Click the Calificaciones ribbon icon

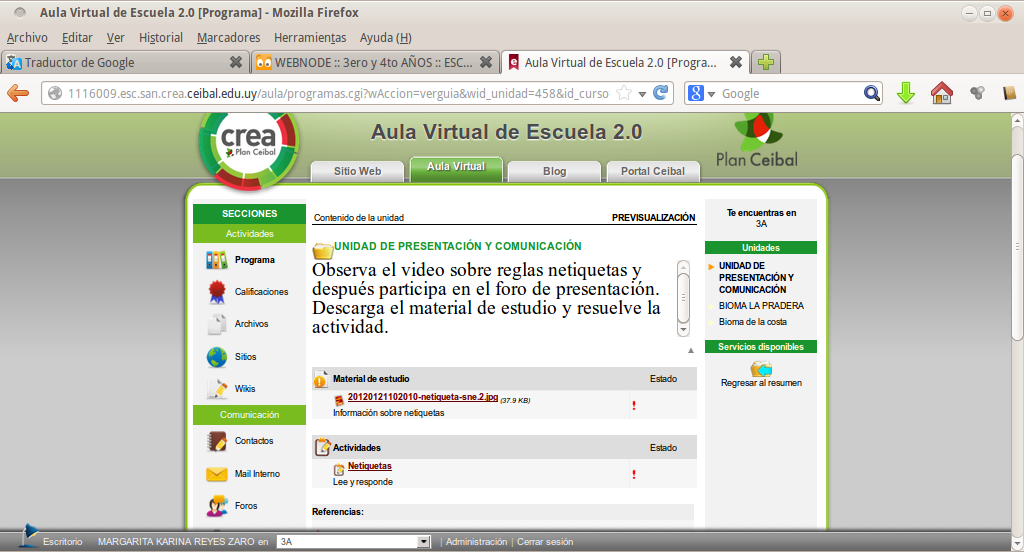216,292
